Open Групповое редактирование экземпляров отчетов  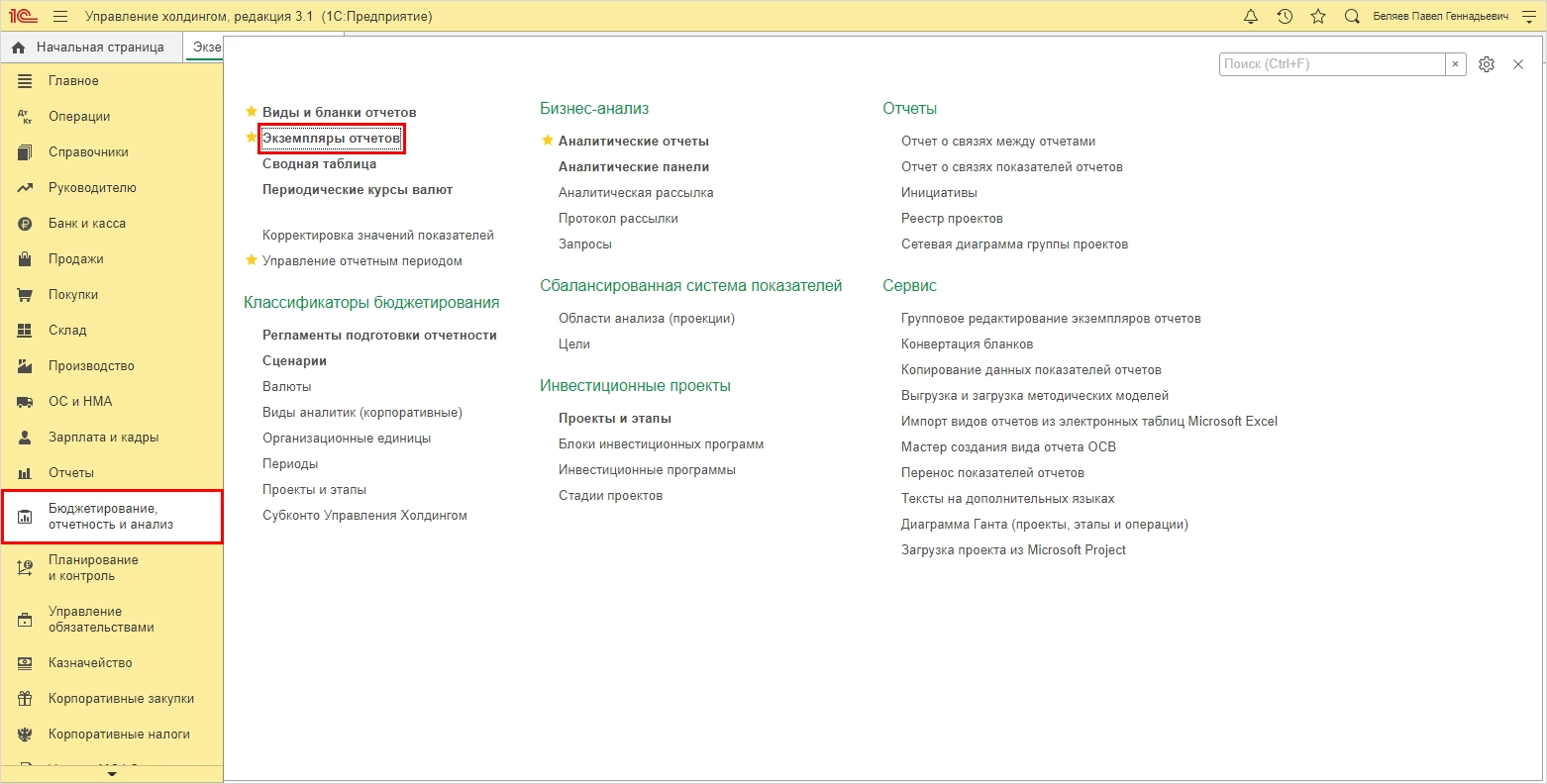click(1051, 319)
